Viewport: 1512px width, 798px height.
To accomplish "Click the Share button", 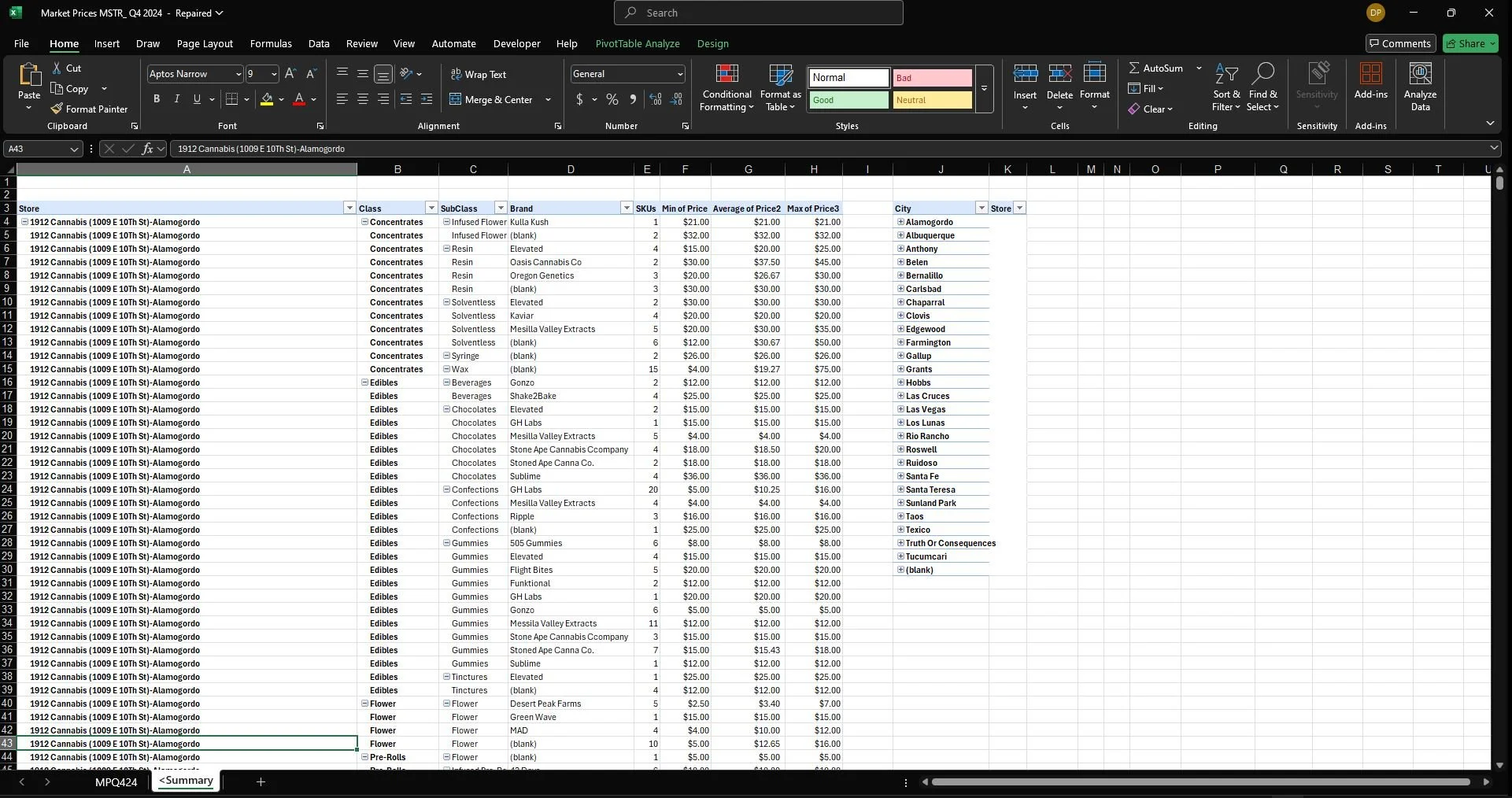I will click(1470, 43).
